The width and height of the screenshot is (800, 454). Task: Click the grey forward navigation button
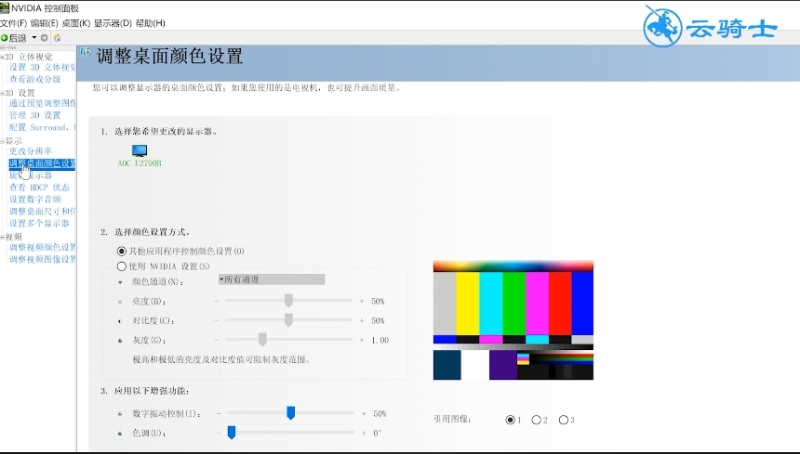coord(44,38)
